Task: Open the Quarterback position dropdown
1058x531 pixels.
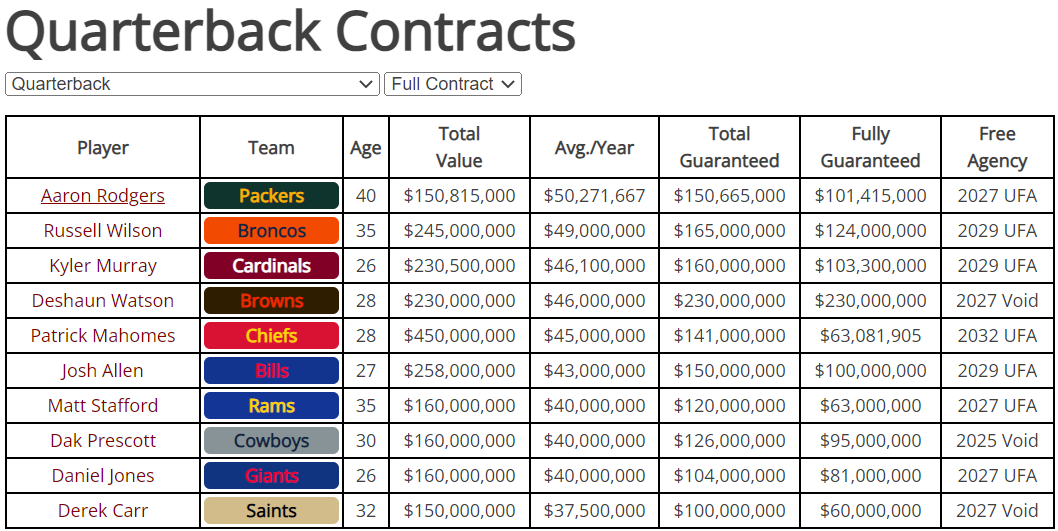Action: coord(192,84)
